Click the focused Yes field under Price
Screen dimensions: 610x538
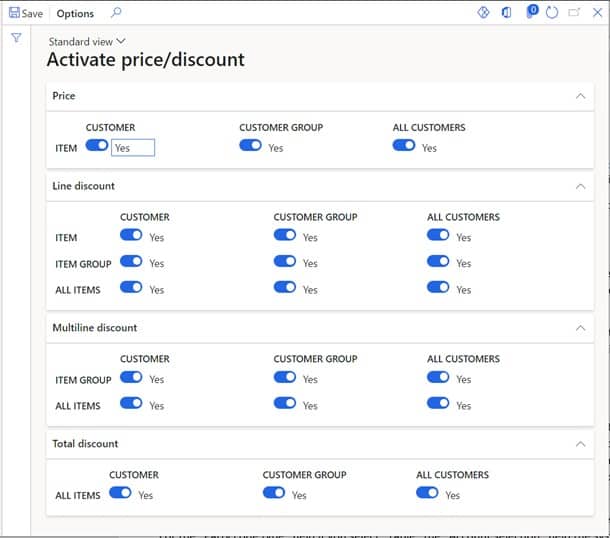[x=133, y=148]
